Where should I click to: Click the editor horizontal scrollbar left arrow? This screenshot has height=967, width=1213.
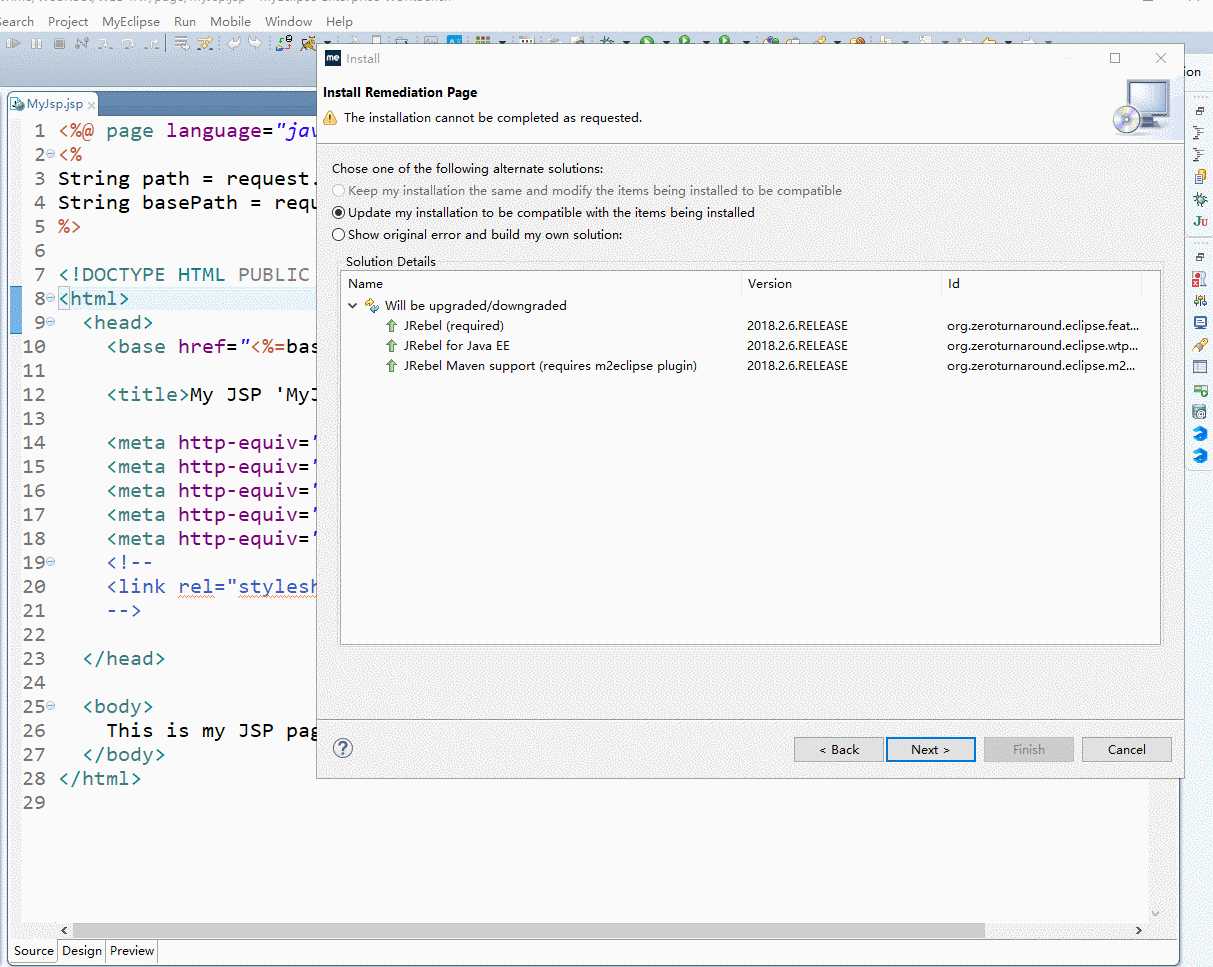pos(65,930)
